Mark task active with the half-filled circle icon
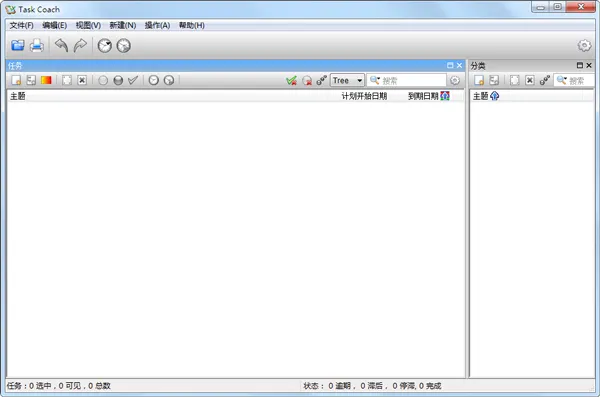 point(118,80)
